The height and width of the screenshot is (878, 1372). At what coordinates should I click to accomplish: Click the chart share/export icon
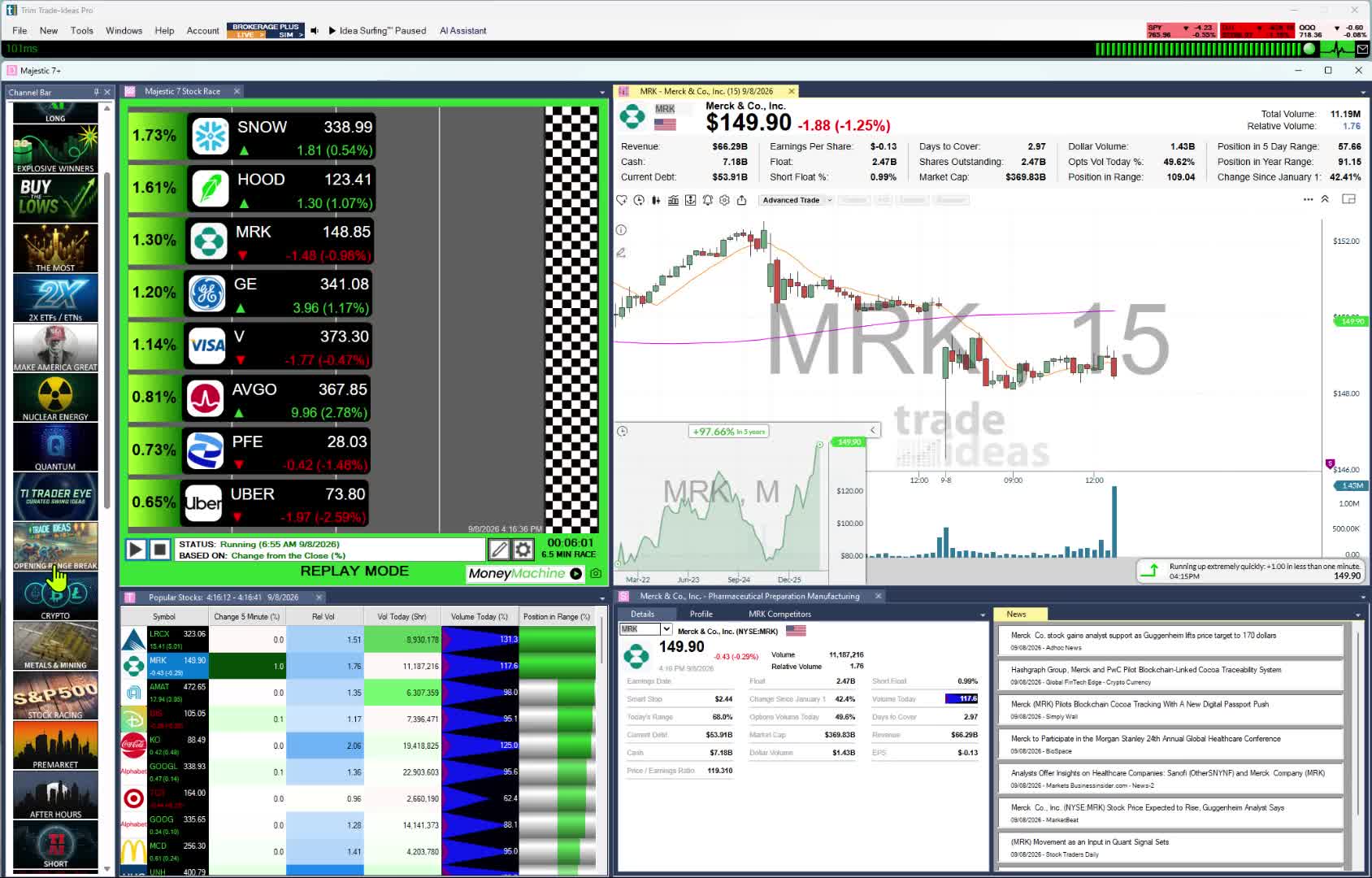(741, 200)
